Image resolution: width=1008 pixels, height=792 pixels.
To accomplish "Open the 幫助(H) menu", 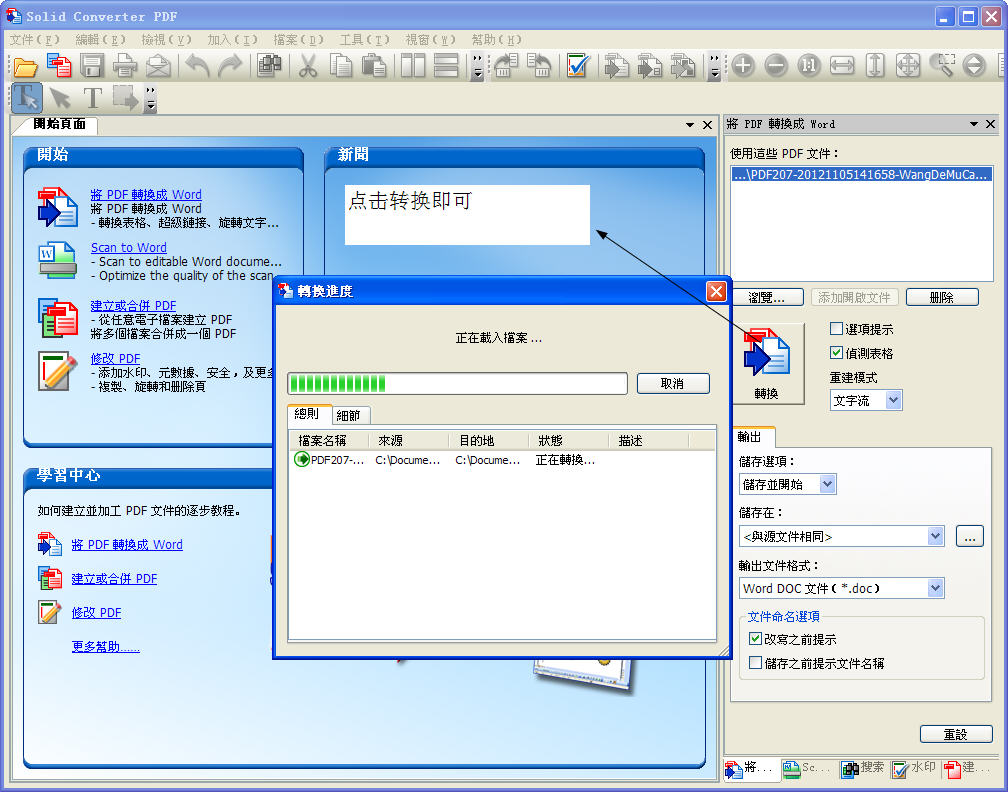I will pos(496,40).
